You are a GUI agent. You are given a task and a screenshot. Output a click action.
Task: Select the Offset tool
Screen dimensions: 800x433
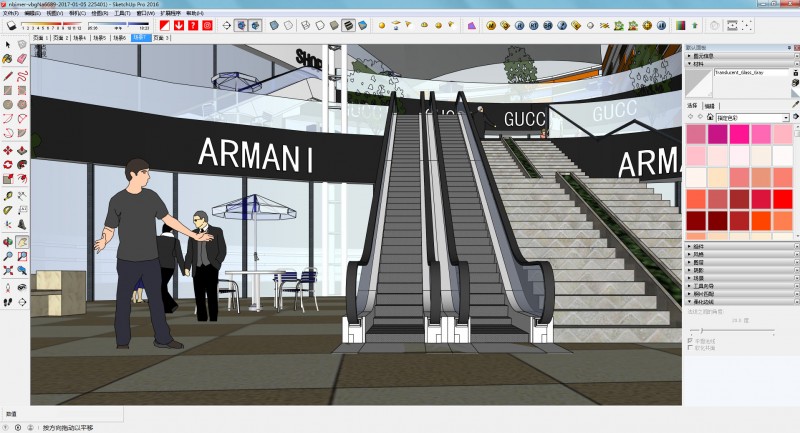click(x=22, y=179)
